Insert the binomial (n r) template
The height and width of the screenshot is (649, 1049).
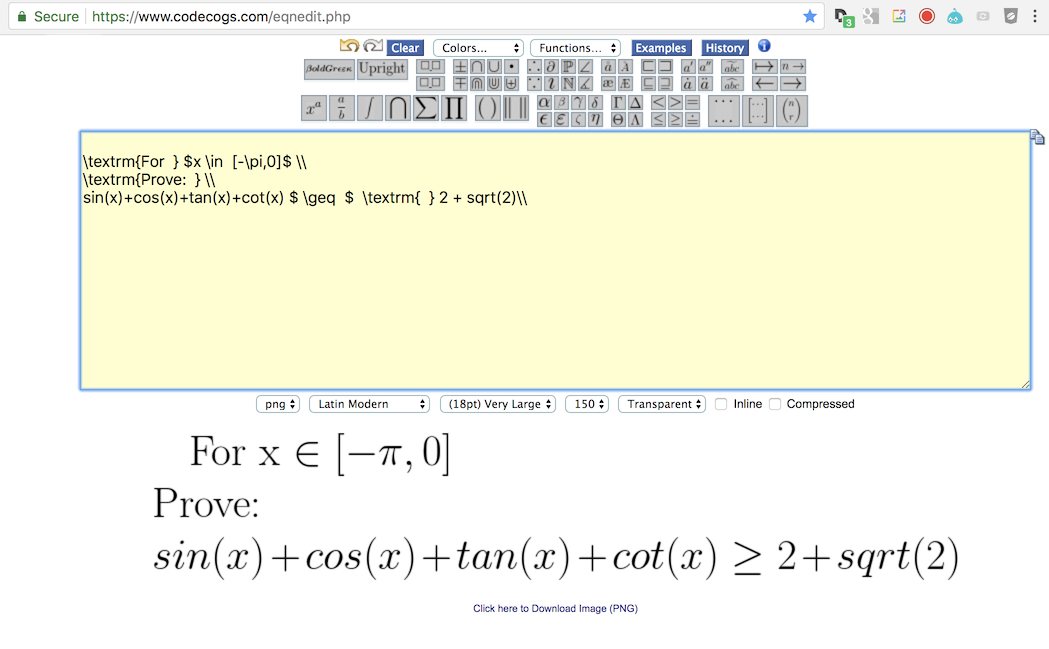[x=791, y=111]
